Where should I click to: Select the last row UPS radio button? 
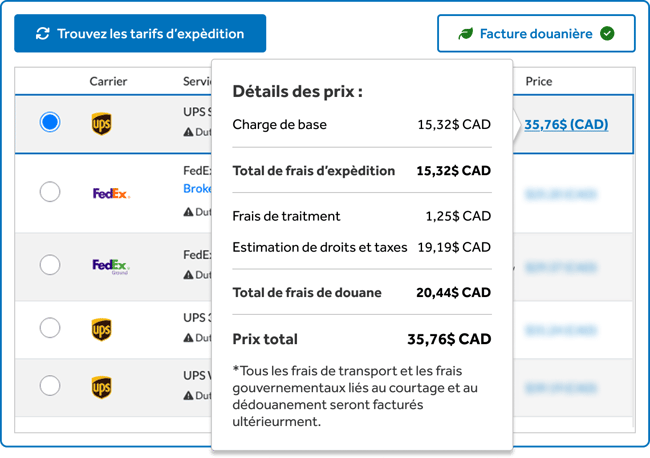(50, 385)
